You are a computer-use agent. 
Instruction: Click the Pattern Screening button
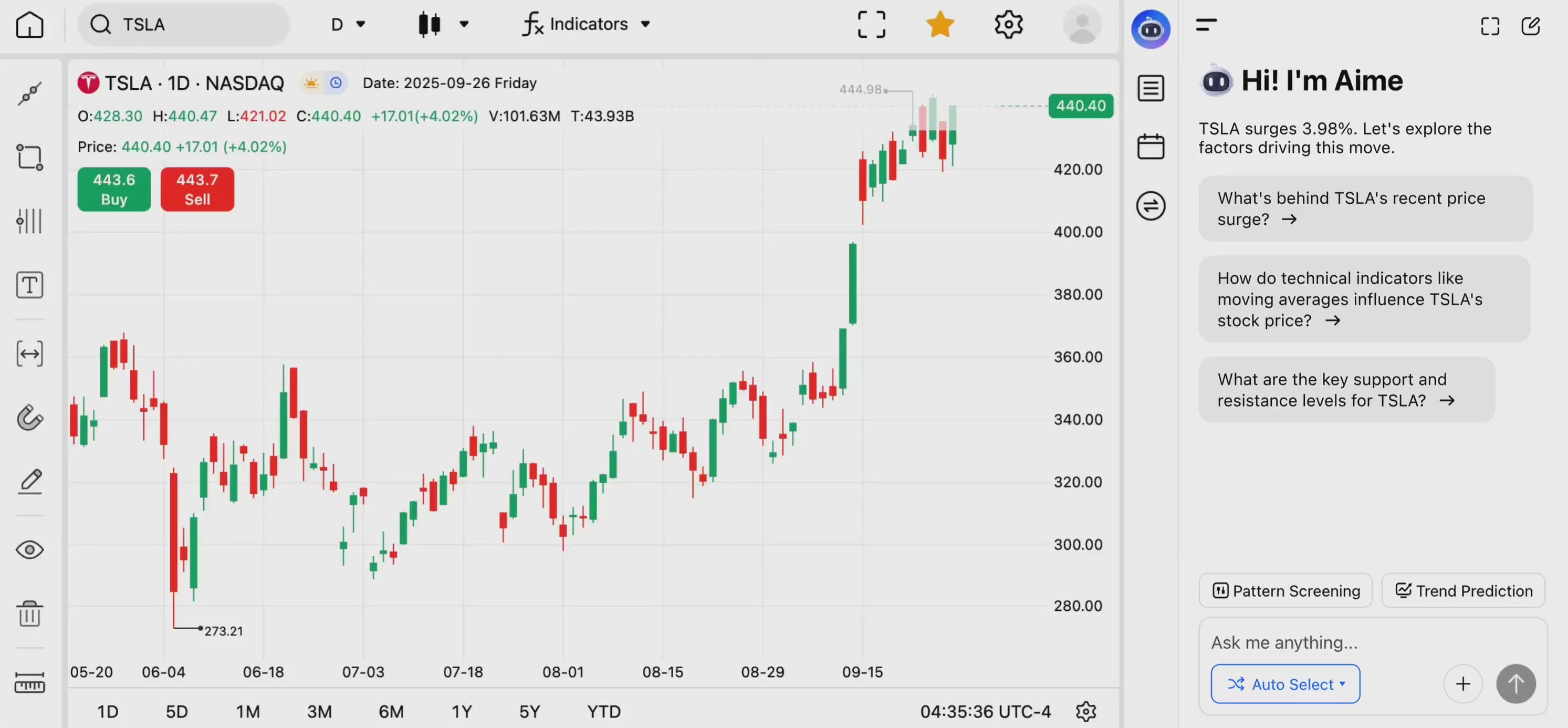[1285, 590]
